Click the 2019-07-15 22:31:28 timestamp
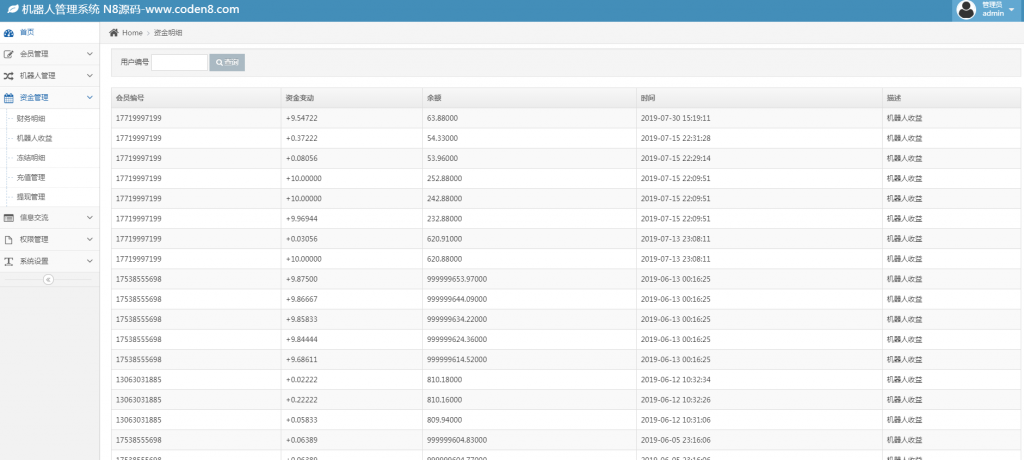This screenshot has width=1024, height=460. pyautogui.click(x=675, y=139)
